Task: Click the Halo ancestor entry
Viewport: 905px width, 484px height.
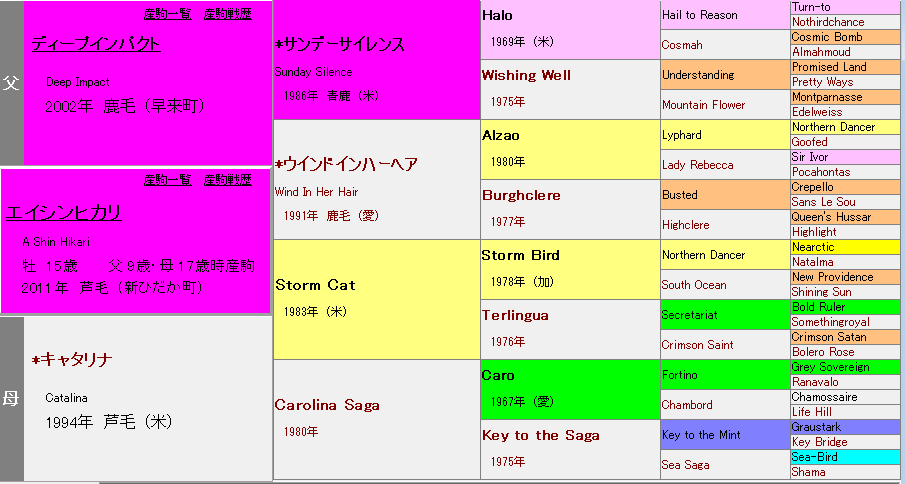Action: tap(497, 15)
